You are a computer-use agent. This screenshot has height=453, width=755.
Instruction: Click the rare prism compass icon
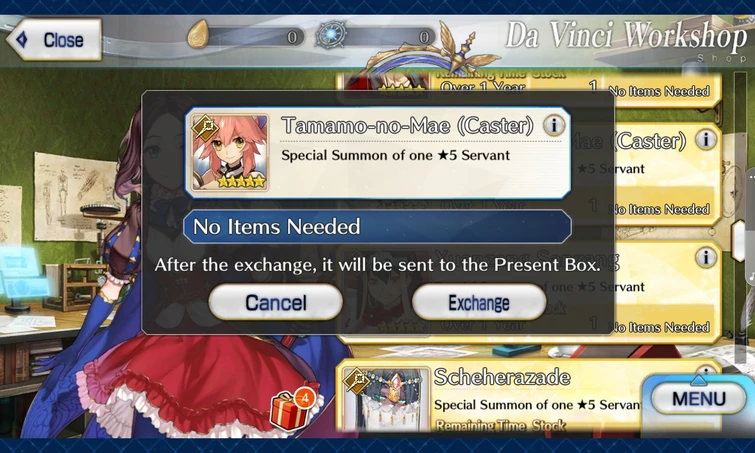point(331,35)
